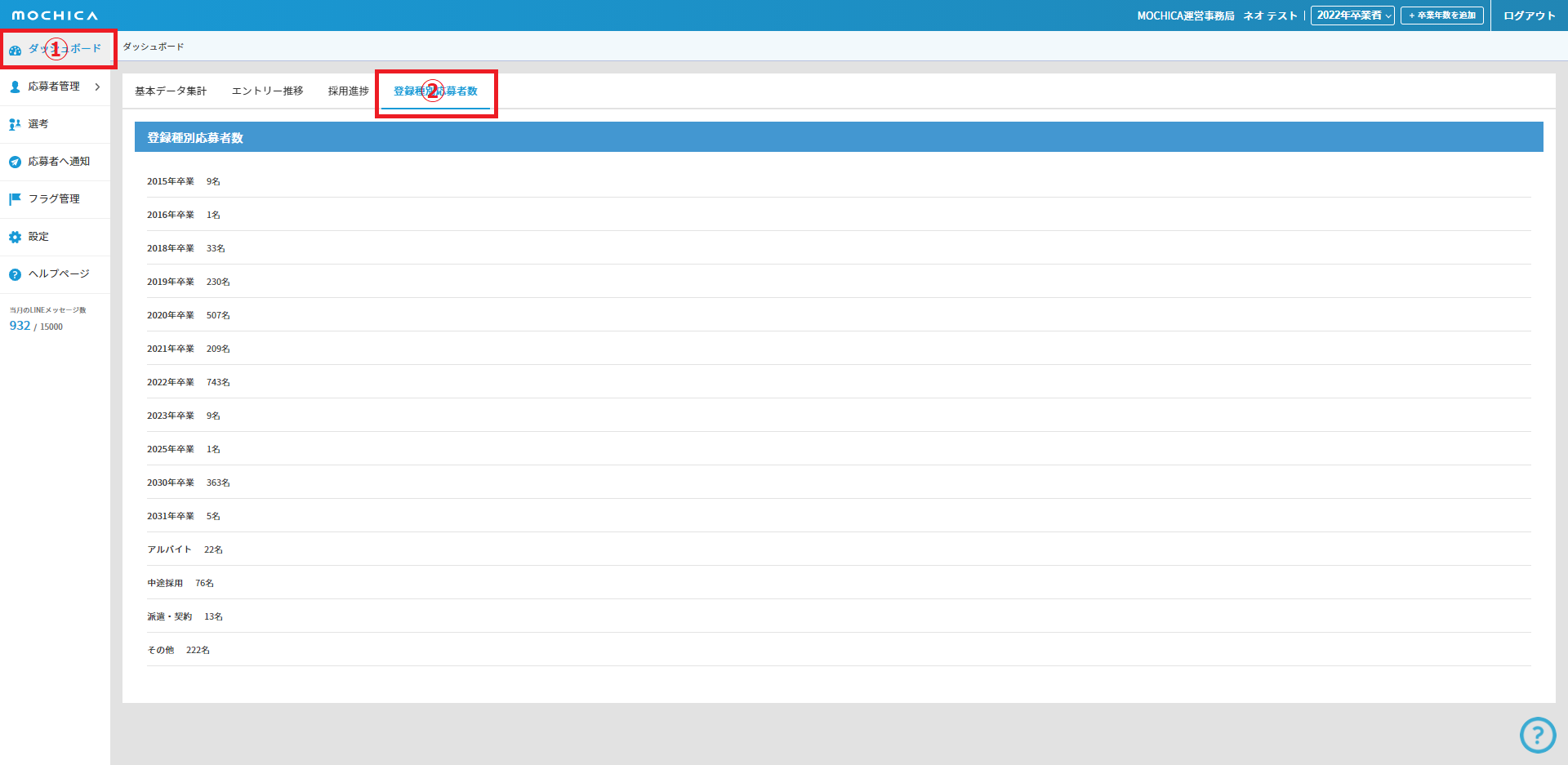This screenshot has height=765, width=1568.
Task: Click the 選考 selection people icon
Action: click(15, 124)
